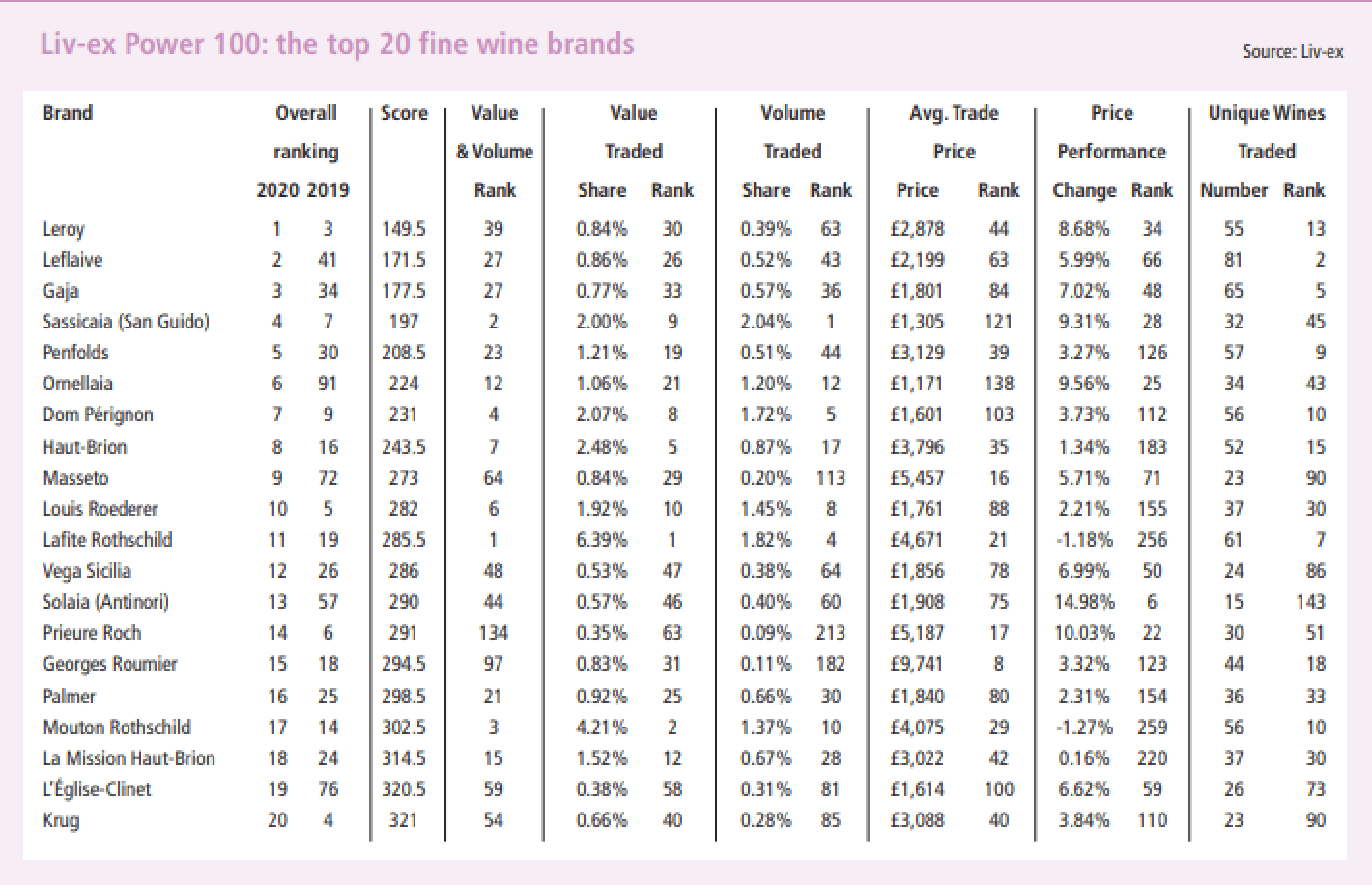This screenshot has width=1372, height=885.
Task: Click the Source: Liv-ex label
Action: coord(1292,52)
